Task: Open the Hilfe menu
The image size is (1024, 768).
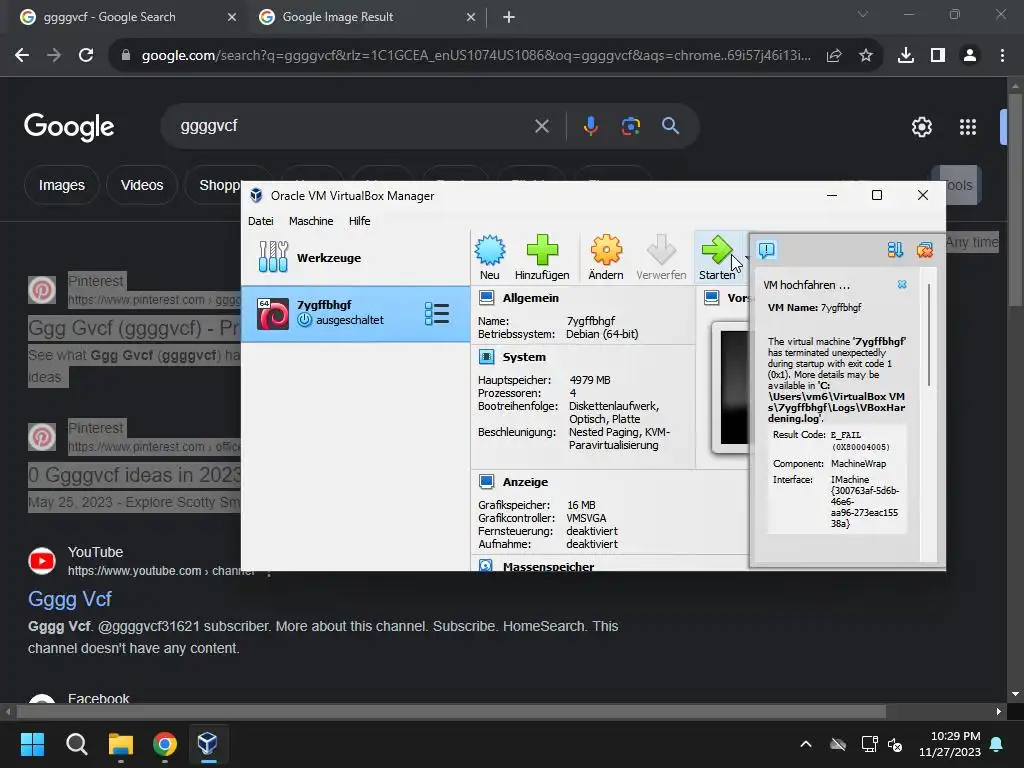Action: (359, 221)
